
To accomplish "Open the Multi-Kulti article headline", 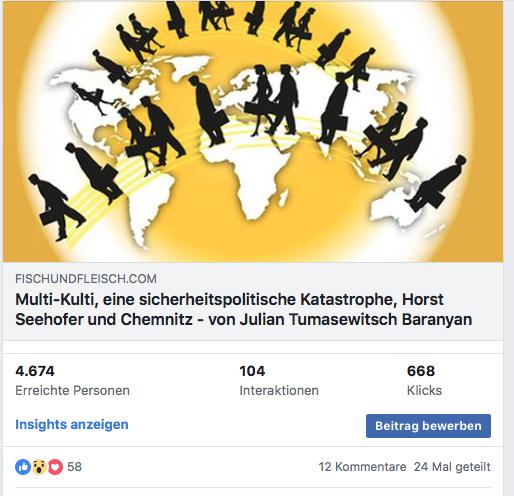I will point(244,309).
